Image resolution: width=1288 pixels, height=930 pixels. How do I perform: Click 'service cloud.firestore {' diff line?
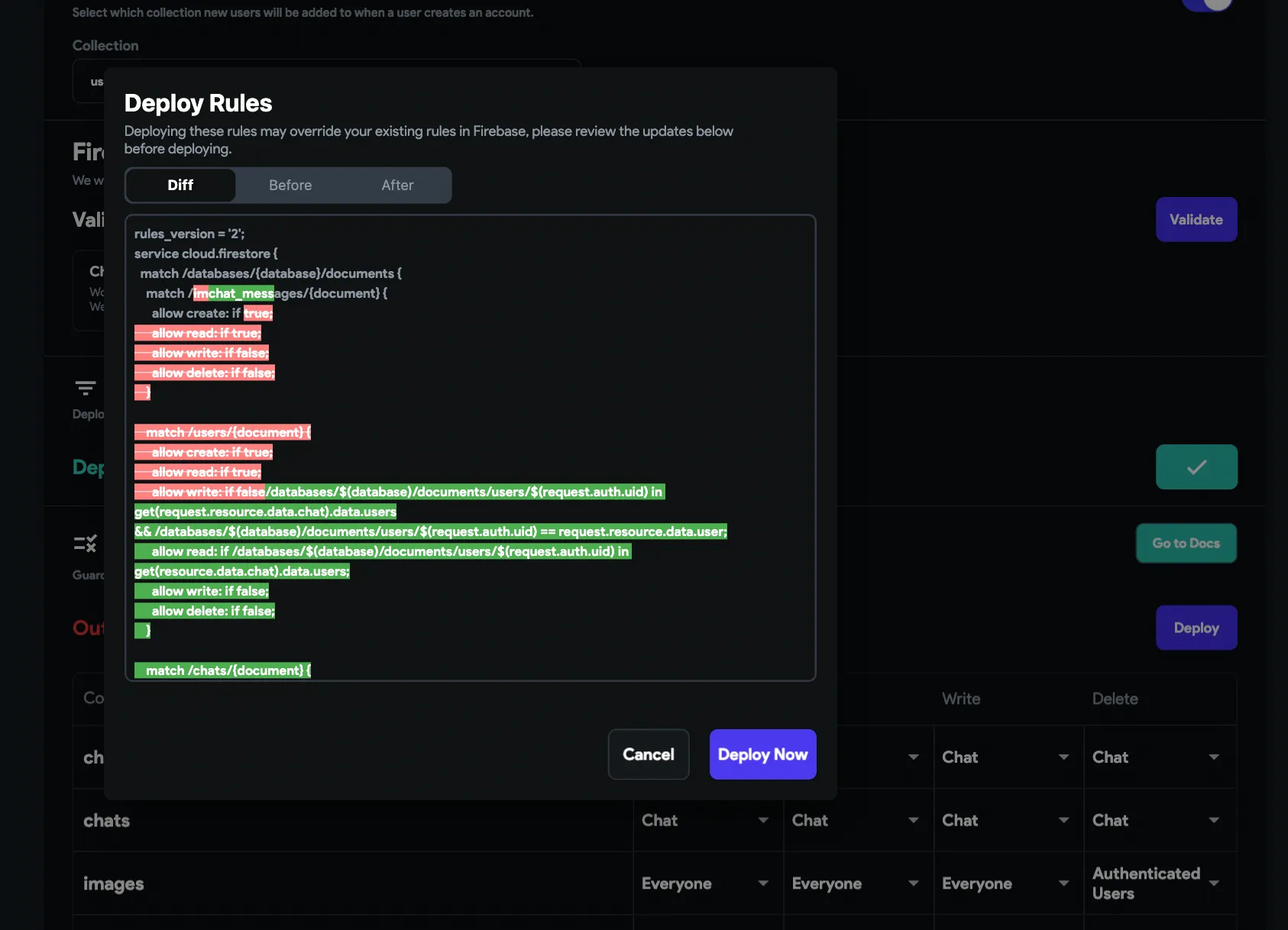pyautogui.click(x=205, y=253)
